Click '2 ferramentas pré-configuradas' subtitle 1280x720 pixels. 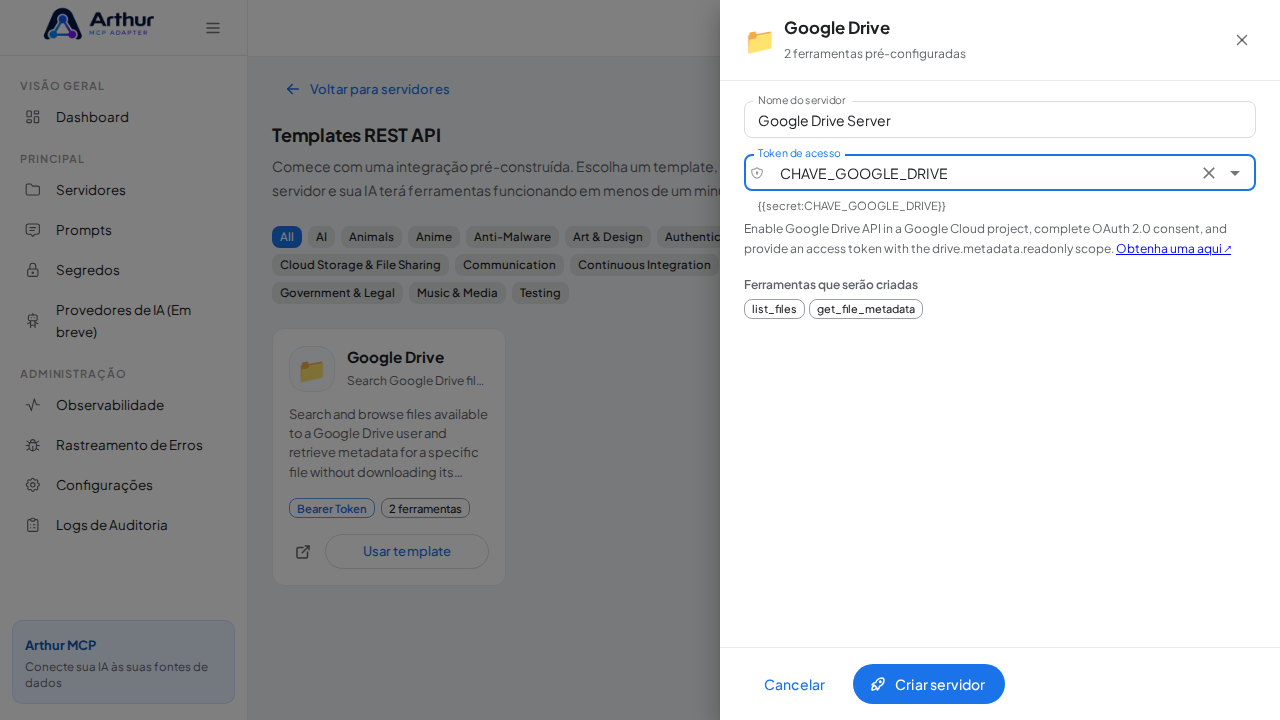[875, 54]
